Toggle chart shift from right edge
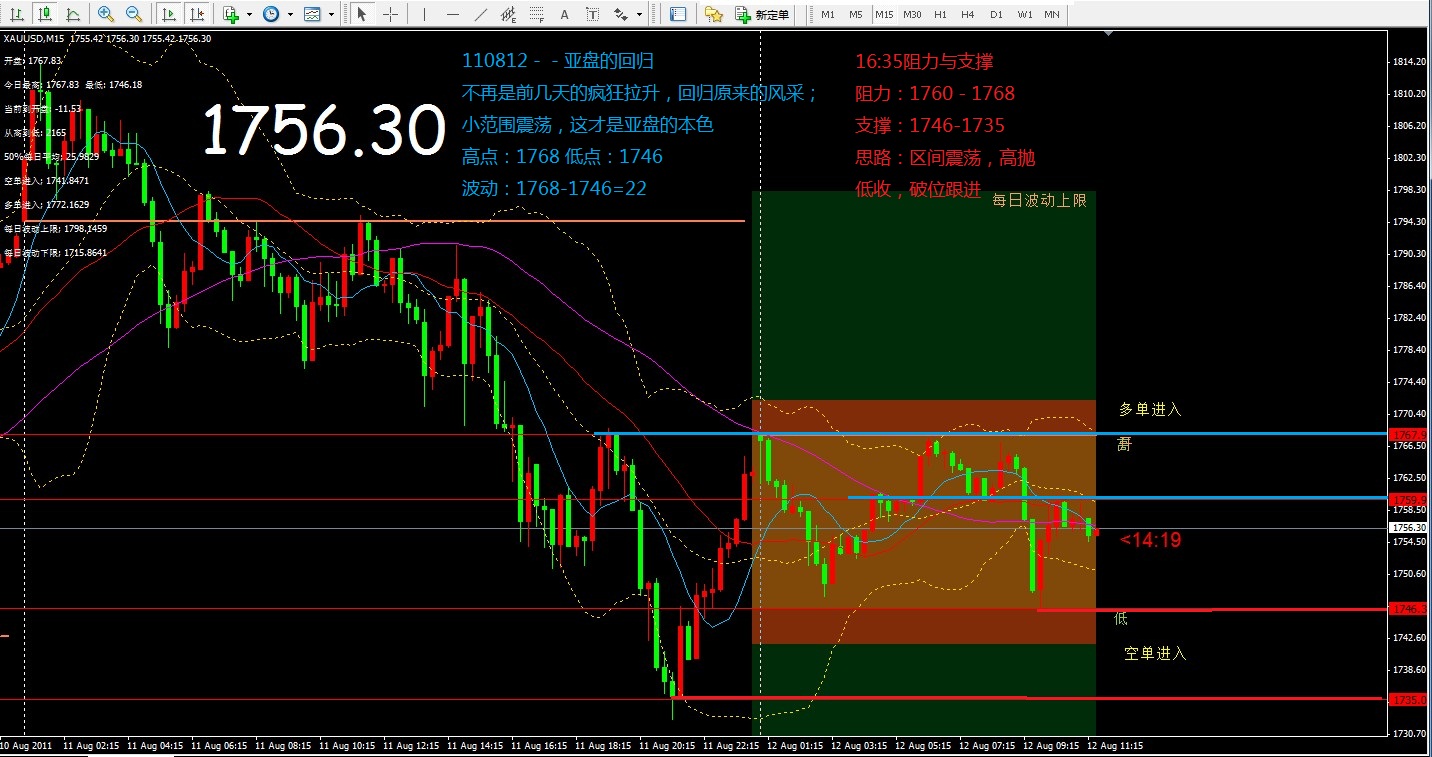Image resolution: width=1432 pixels, height=757 pixels. coord(197,14)
